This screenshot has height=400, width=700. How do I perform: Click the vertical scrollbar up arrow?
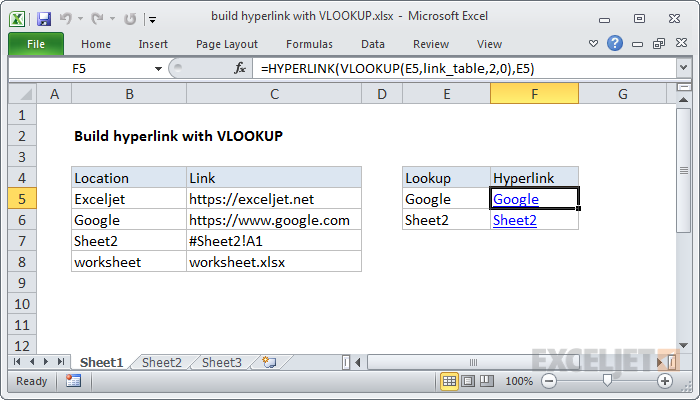[683, 100]
